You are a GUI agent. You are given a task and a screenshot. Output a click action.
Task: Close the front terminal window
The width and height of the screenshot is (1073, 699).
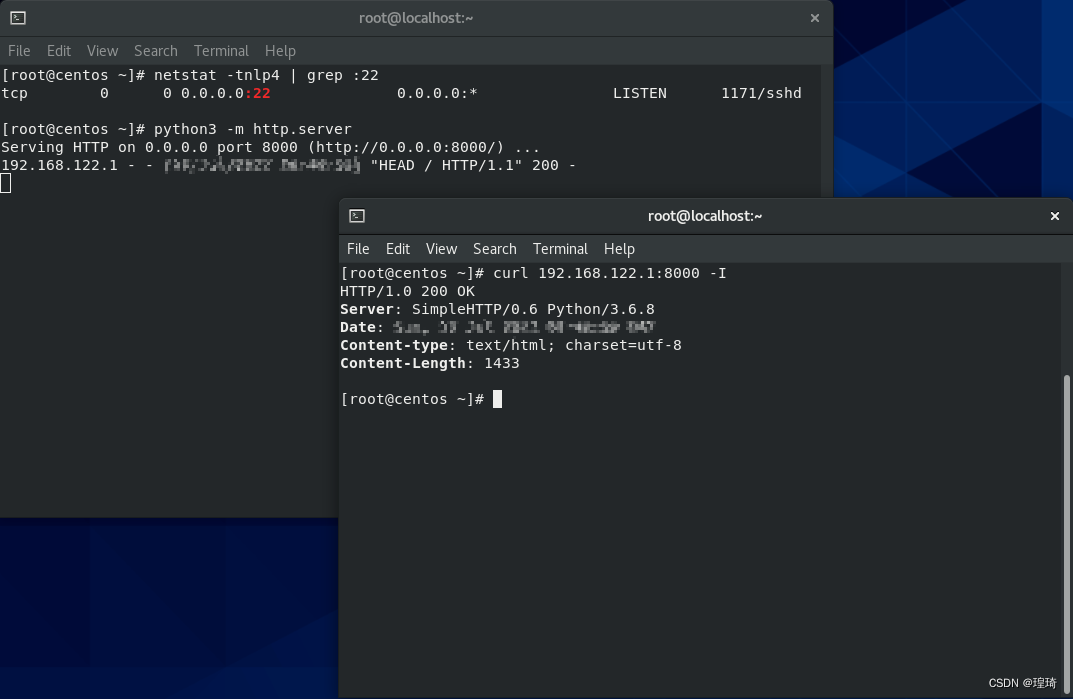pyautogui.click(x=1054, y=215)
